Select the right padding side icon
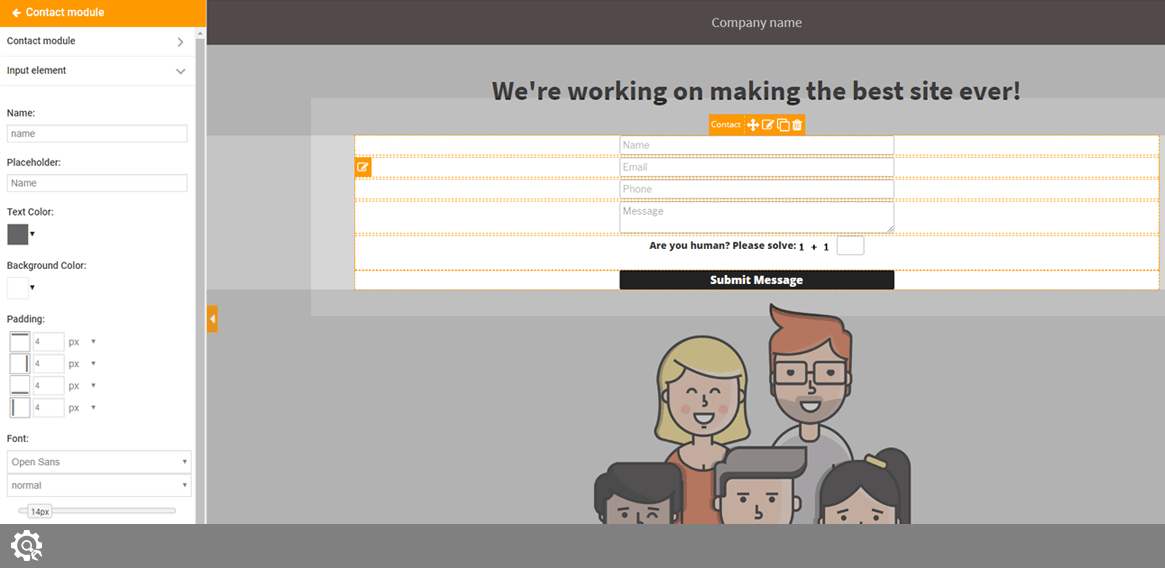 pyautogui.click(x=20, y=364)
